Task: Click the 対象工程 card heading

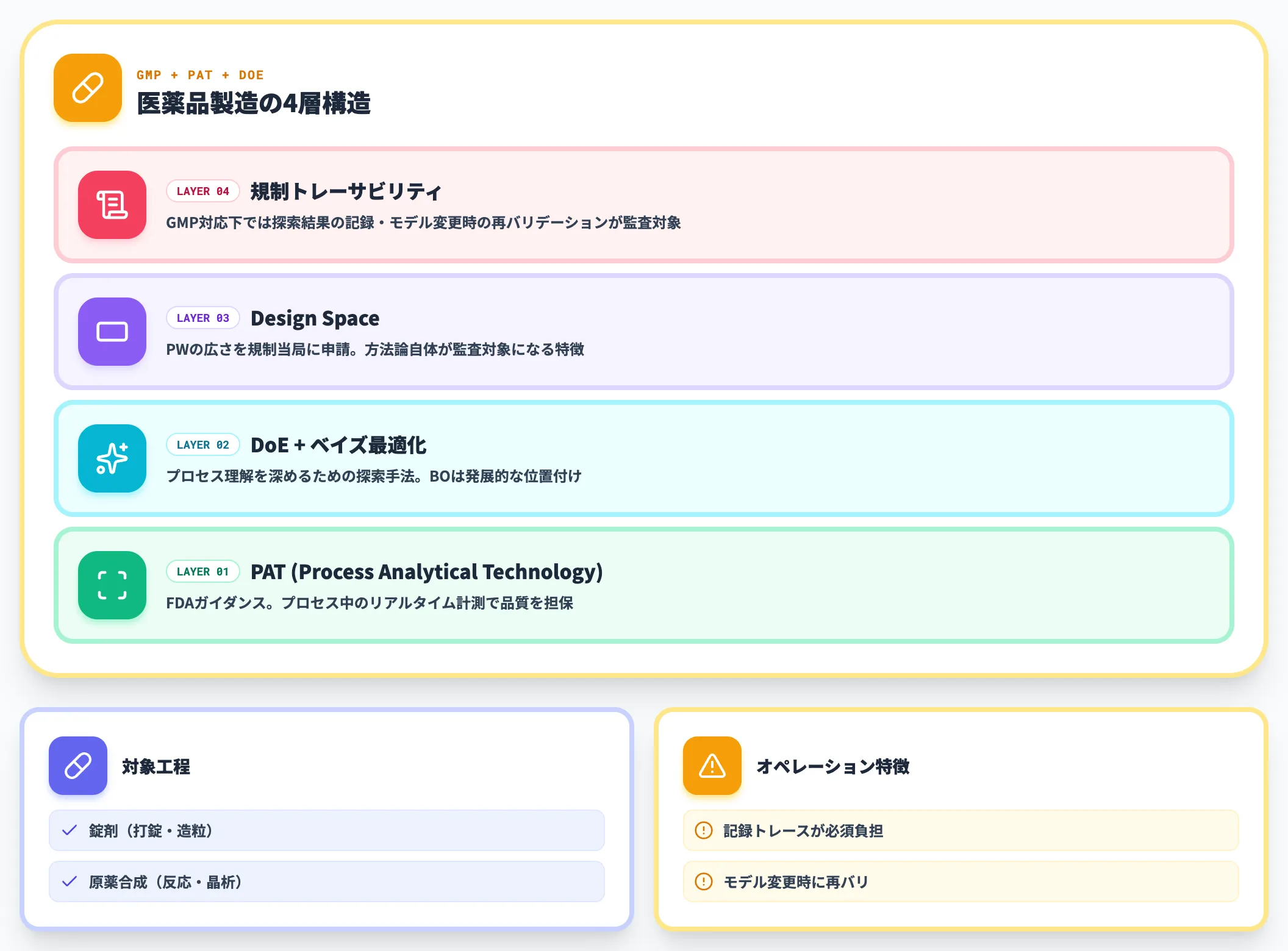Action: coord(156,766)
